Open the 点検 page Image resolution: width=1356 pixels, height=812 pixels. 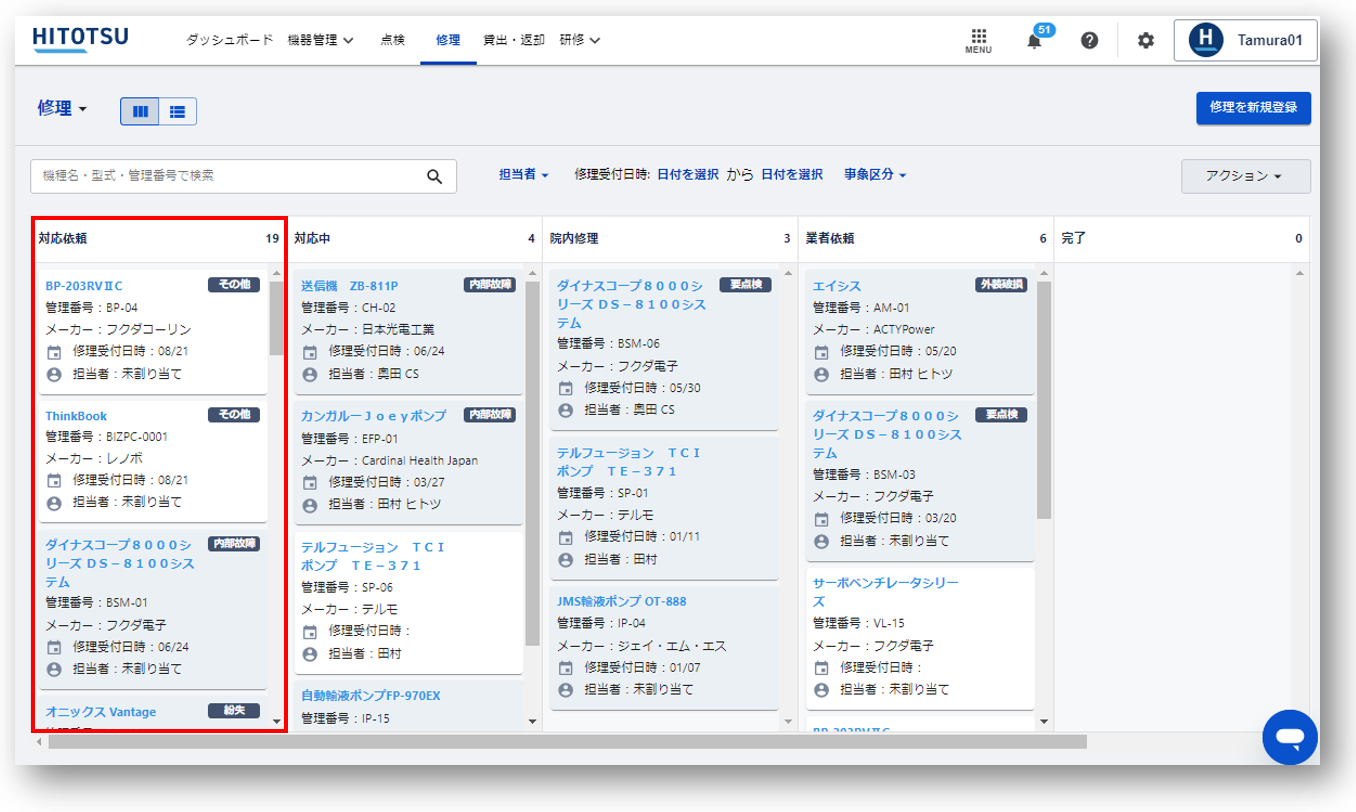tap(392, 40)
